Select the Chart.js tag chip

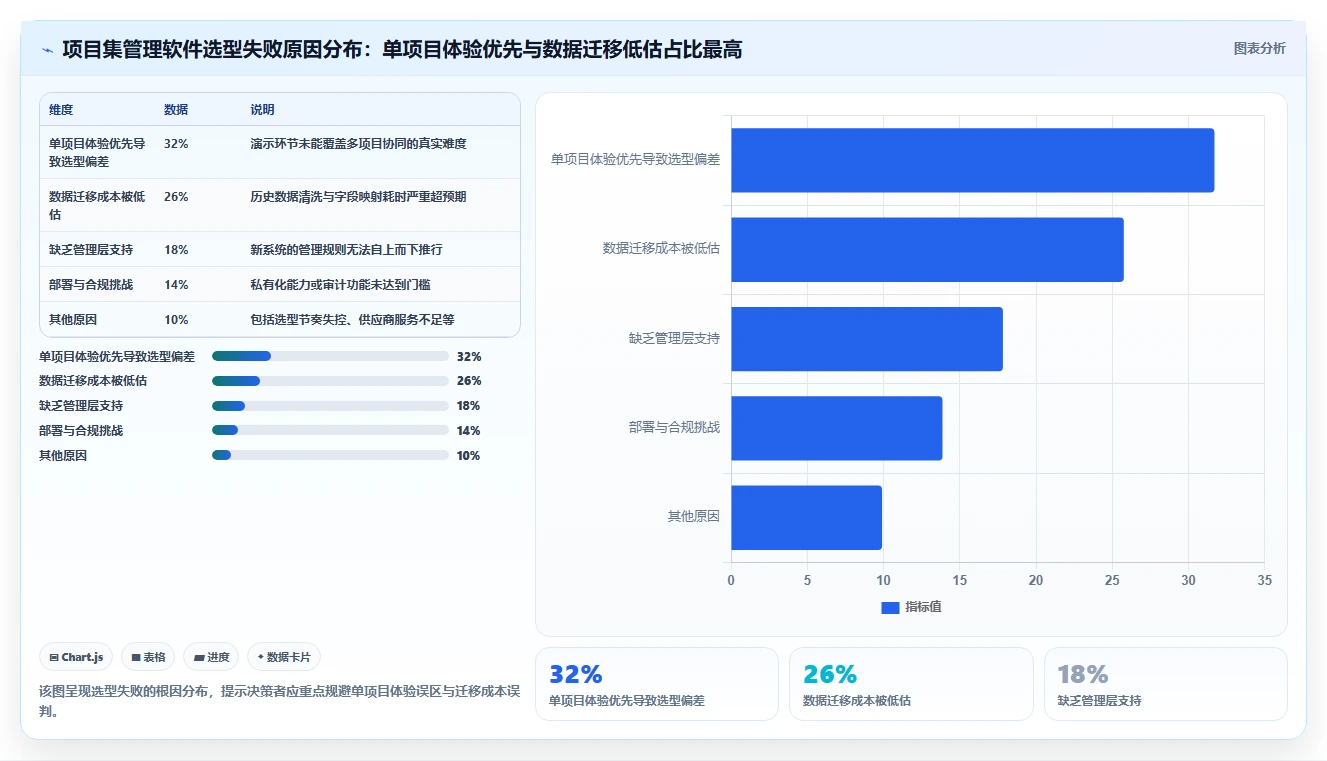click(76, 657)
